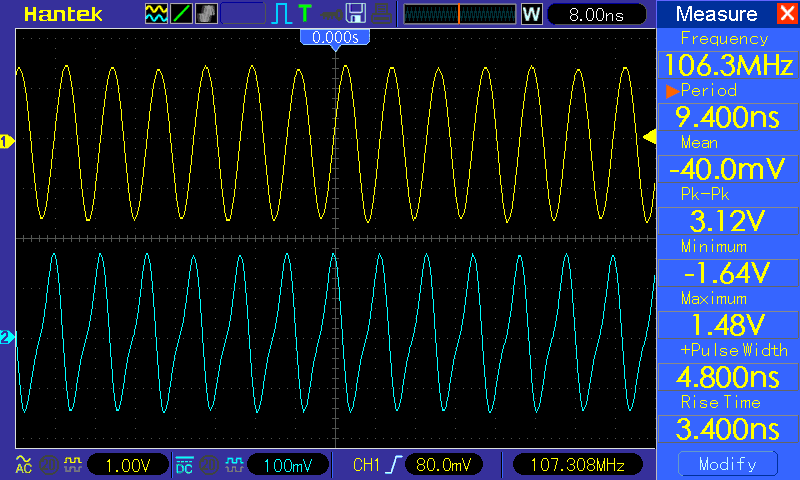Open the CH2 100mV scale setting
This screenshot has width=800, height=480.
[290, 464]
